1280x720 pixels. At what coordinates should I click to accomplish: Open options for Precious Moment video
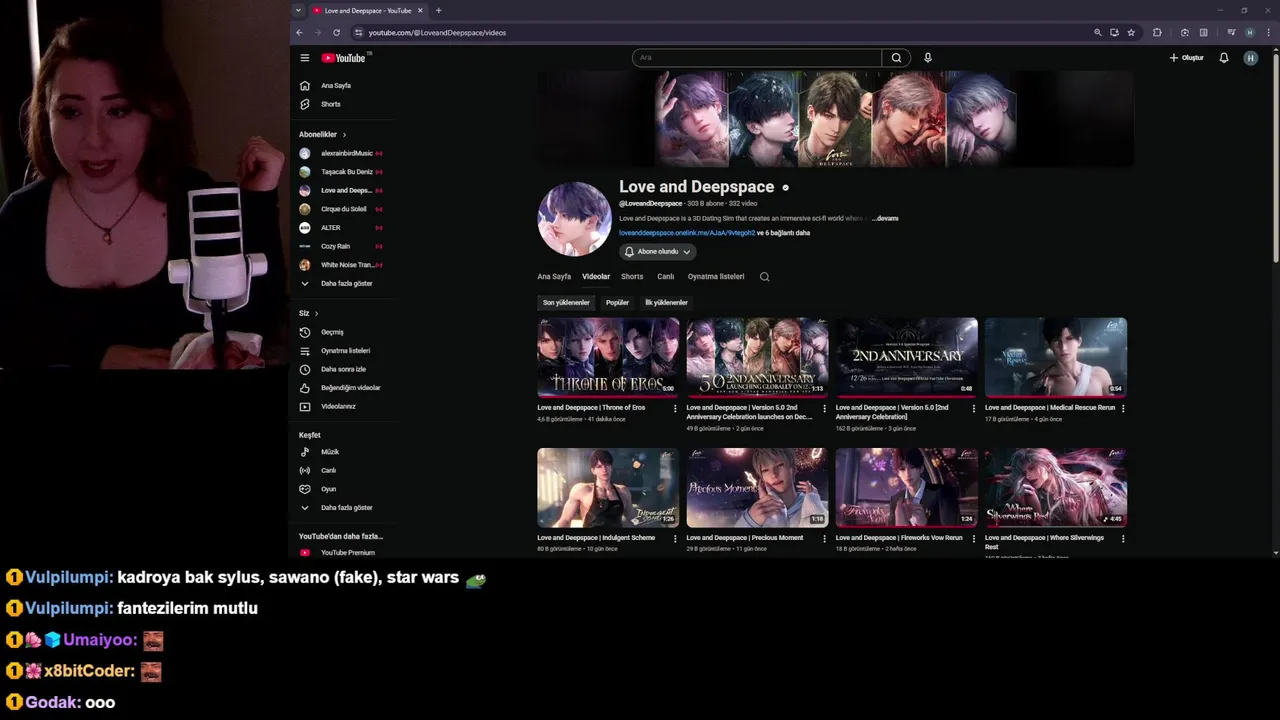(824, 538)
